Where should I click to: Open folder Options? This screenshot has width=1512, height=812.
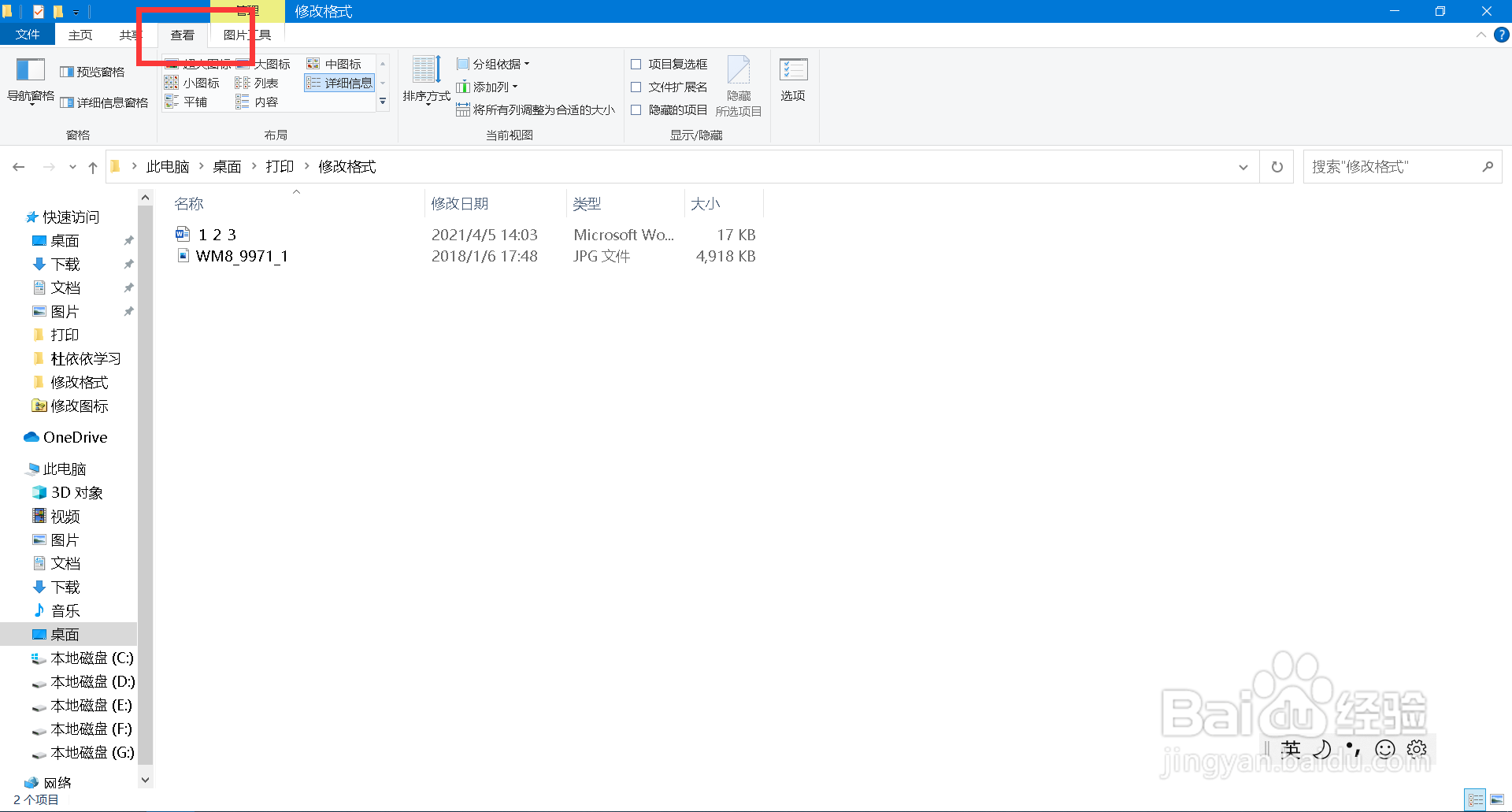coord(793,80)
